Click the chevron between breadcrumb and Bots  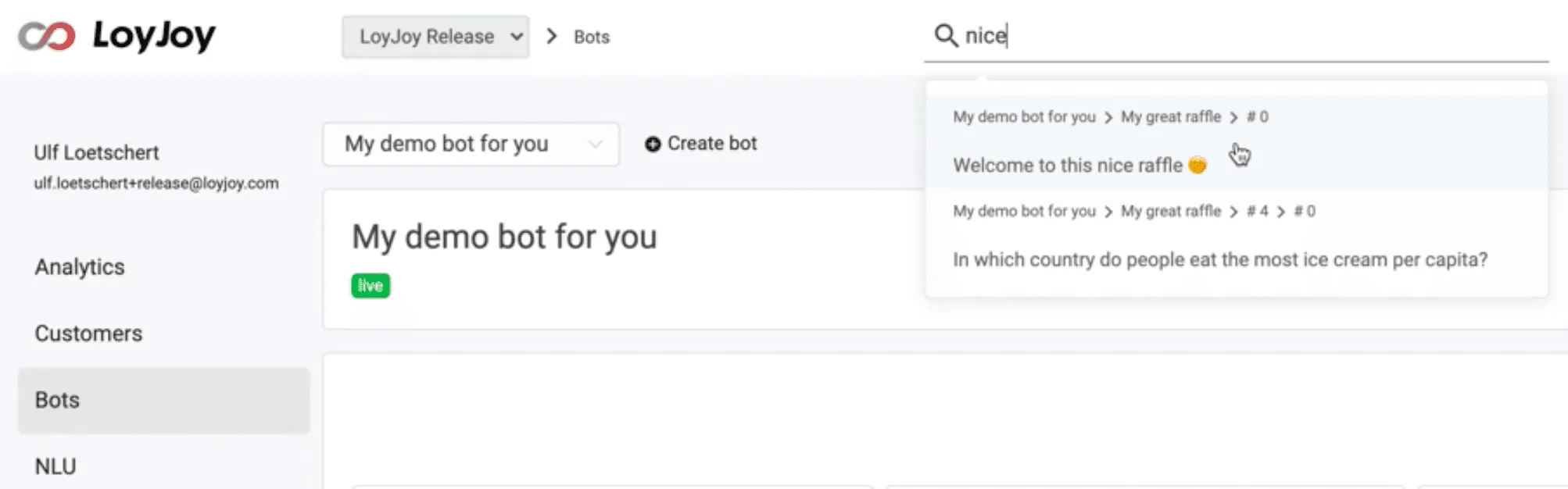552,36
